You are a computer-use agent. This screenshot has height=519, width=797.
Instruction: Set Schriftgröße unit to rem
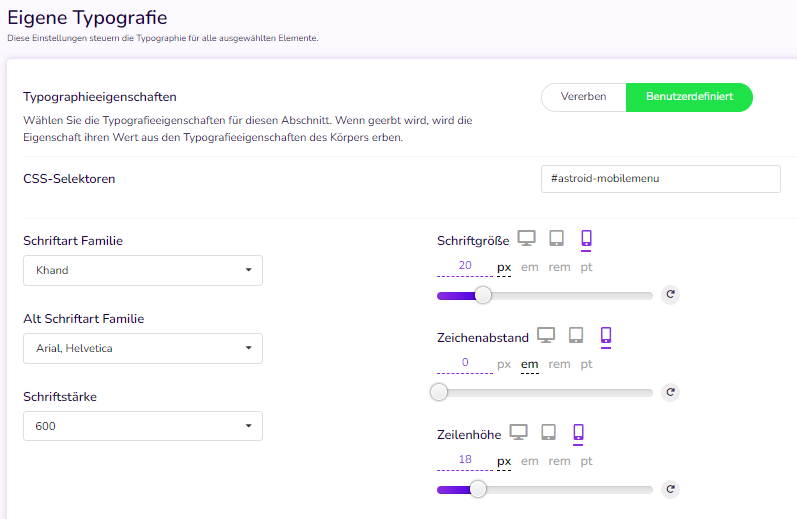coord(559,267)
